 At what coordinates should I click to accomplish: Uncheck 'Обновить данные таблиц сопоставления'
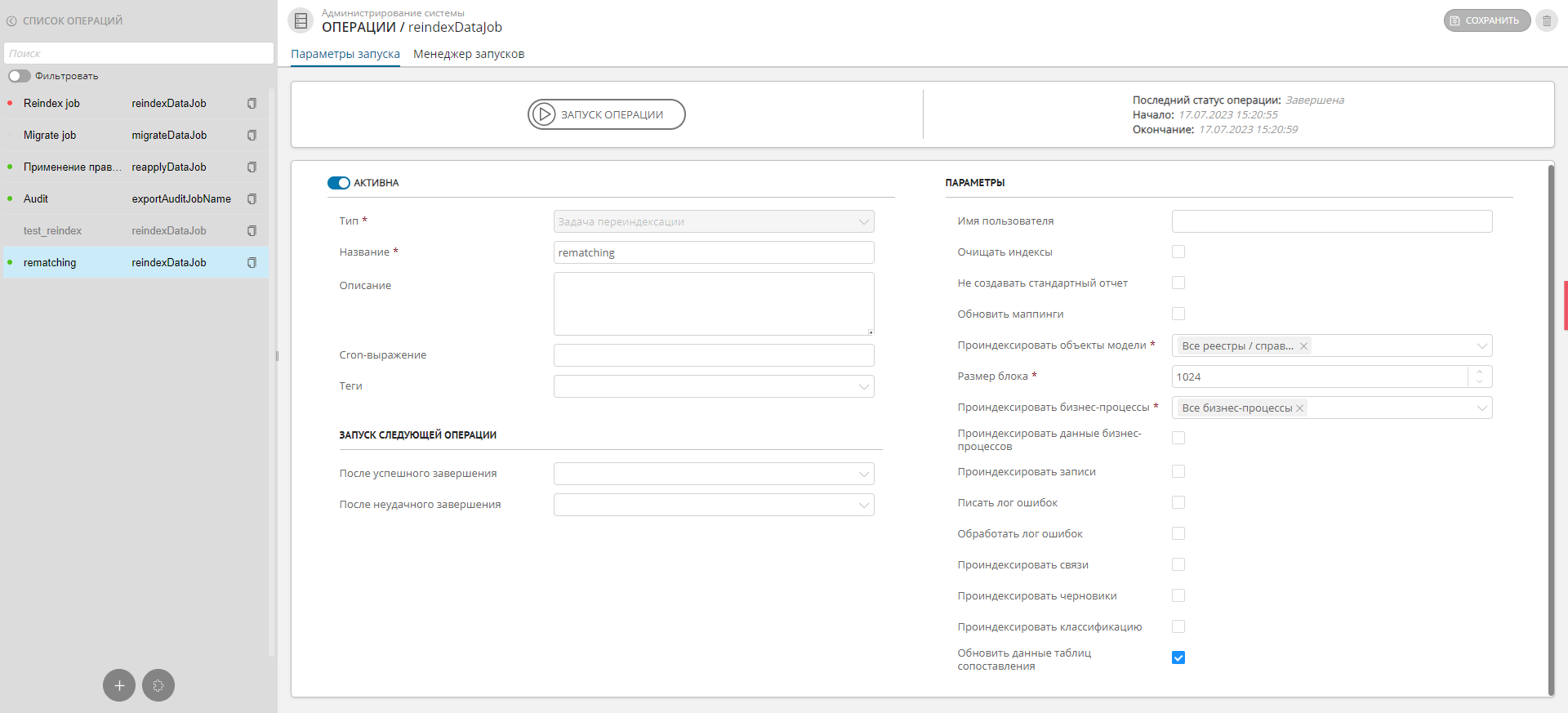1178,657
